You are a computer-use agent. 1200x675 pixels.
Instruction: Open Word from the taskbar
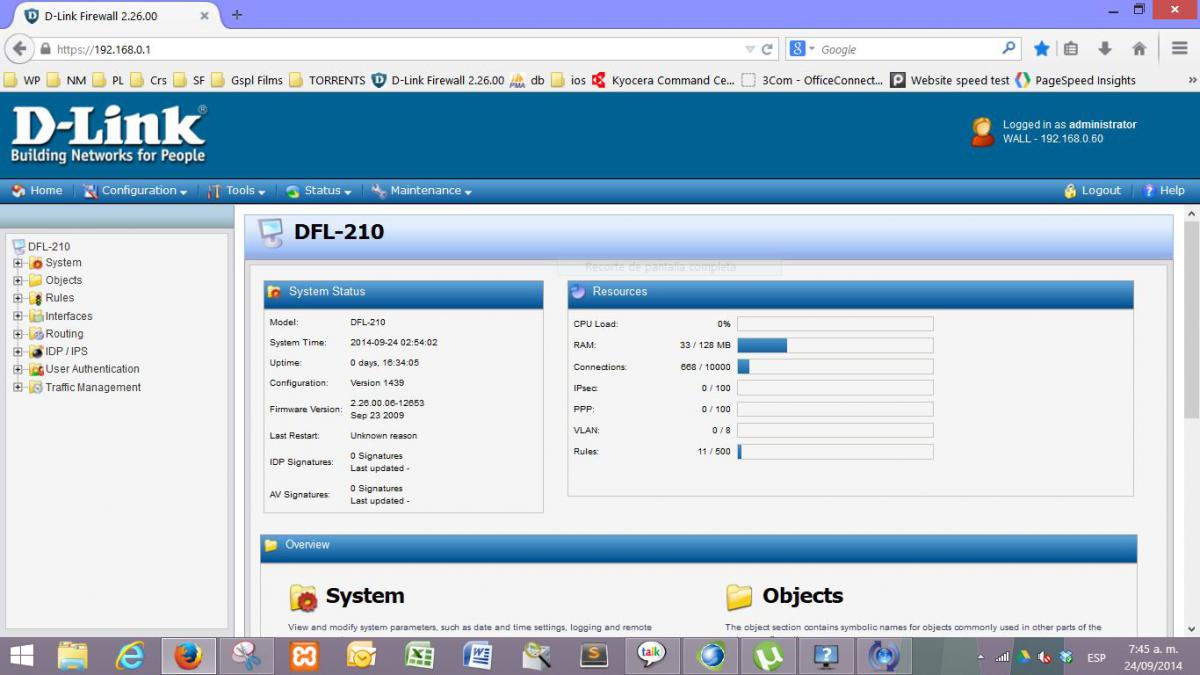pyautogui.click(x=478, y=656)
